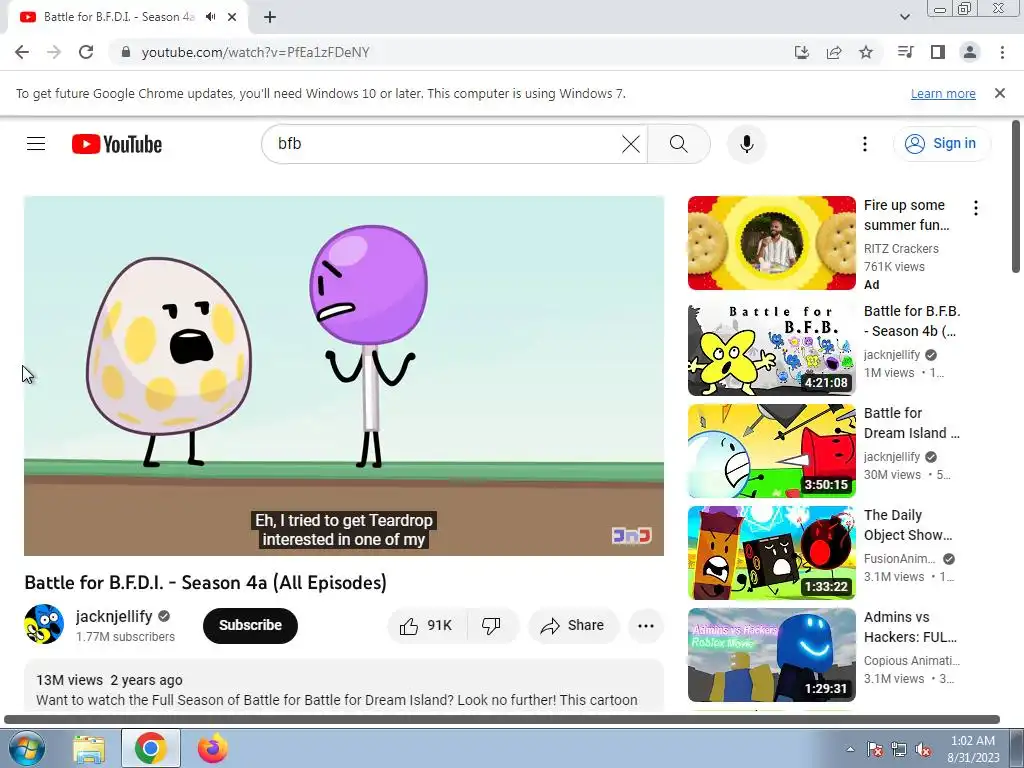Viewport: 1024px width, 768px height.
Task: Open the jacknjellify channel avatar
Action: [44, 624]
